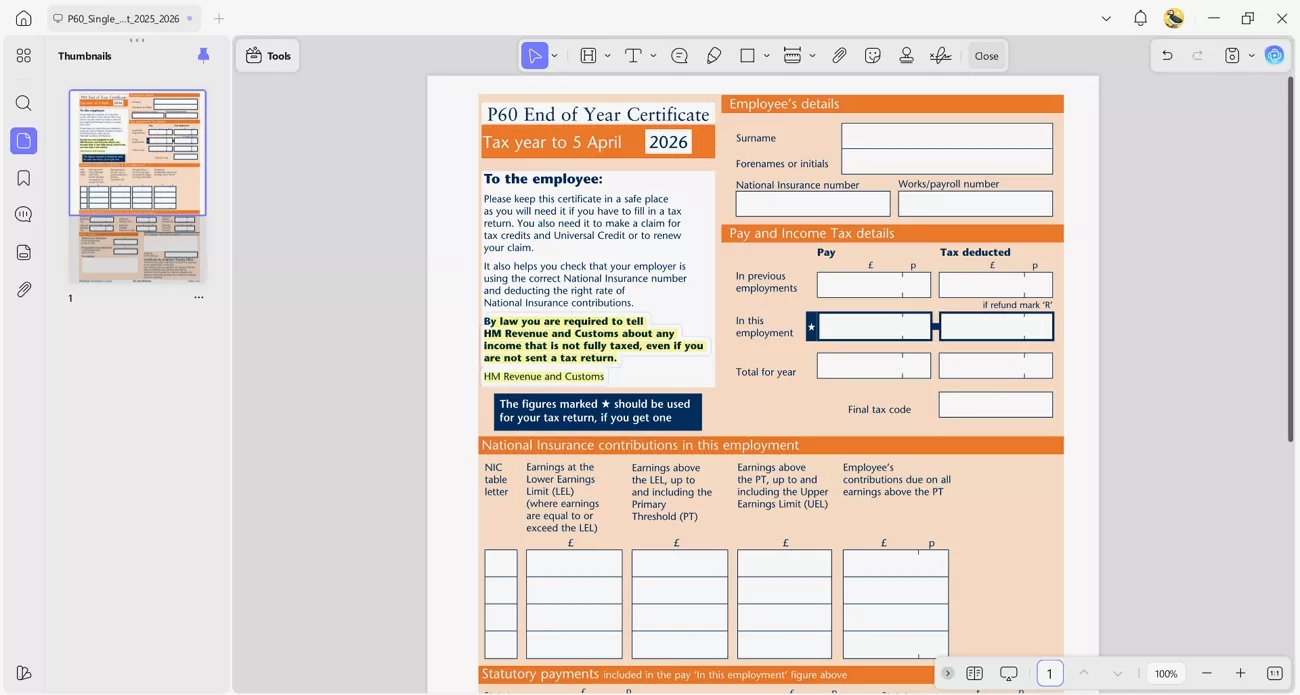Go to the previous page arrow
This screenshot has height=695, width=1300.
(x=1084, y=674)
